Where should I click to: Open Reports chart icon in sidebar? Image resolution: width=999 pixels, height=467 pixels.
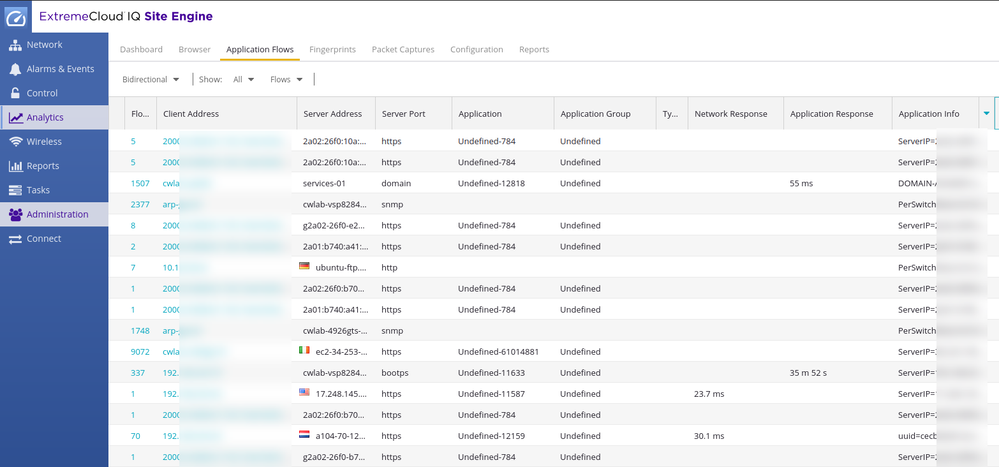16,166
